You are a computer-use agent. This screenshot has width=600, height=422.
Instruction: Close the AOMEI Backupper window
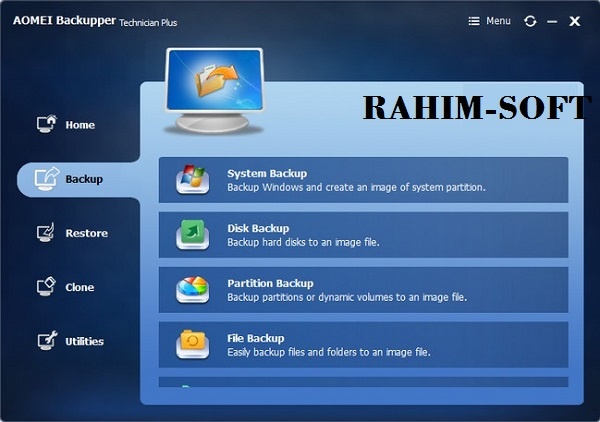[x=574, y=21]
